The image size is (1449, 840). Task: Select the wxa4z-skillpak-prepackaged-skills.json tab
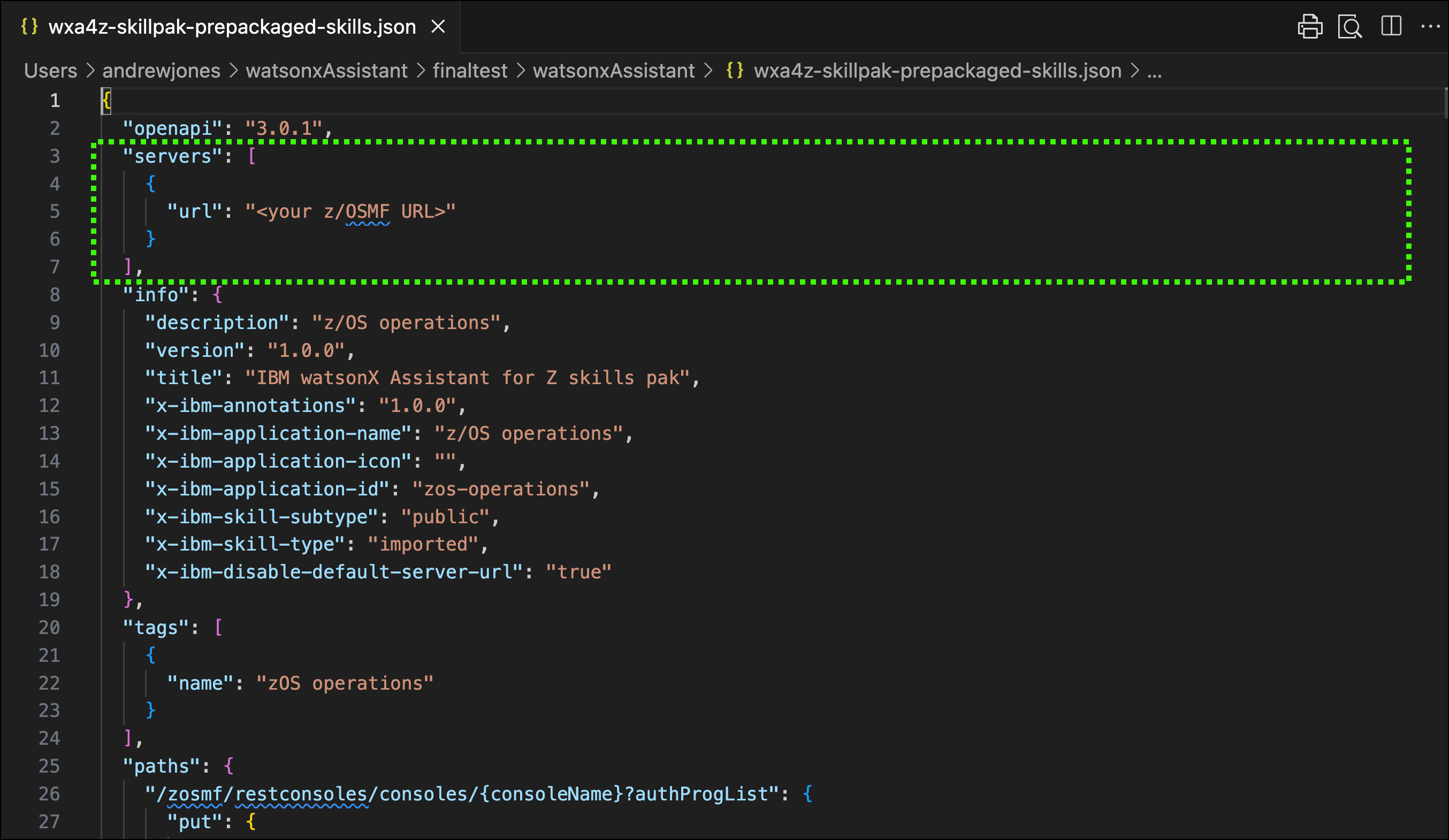232,27
